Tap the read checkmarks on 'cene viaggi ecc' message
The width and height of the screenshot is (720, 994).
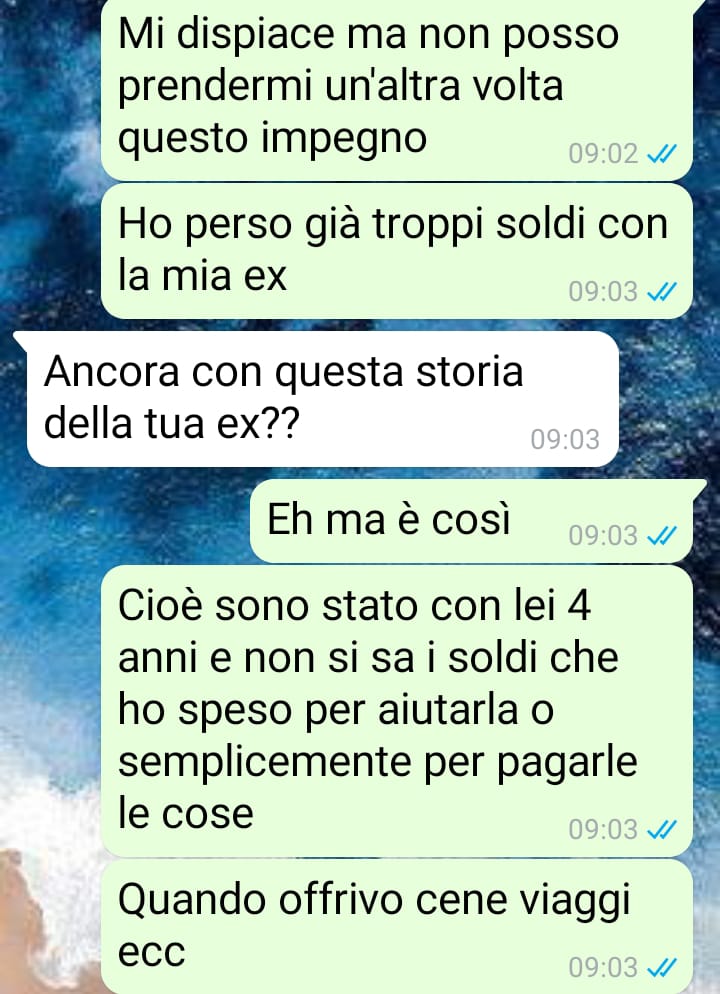(662, 967)
